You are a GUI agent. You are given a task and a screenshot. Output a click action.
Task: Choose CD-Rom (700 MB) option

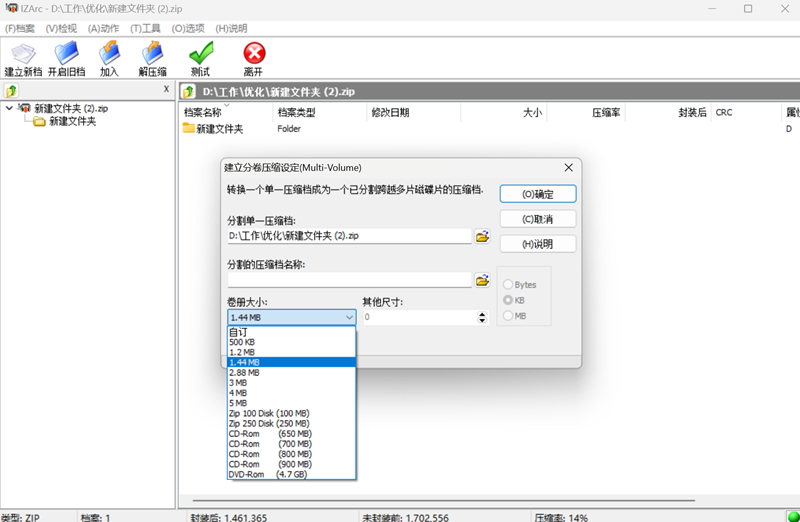point(291,444)
